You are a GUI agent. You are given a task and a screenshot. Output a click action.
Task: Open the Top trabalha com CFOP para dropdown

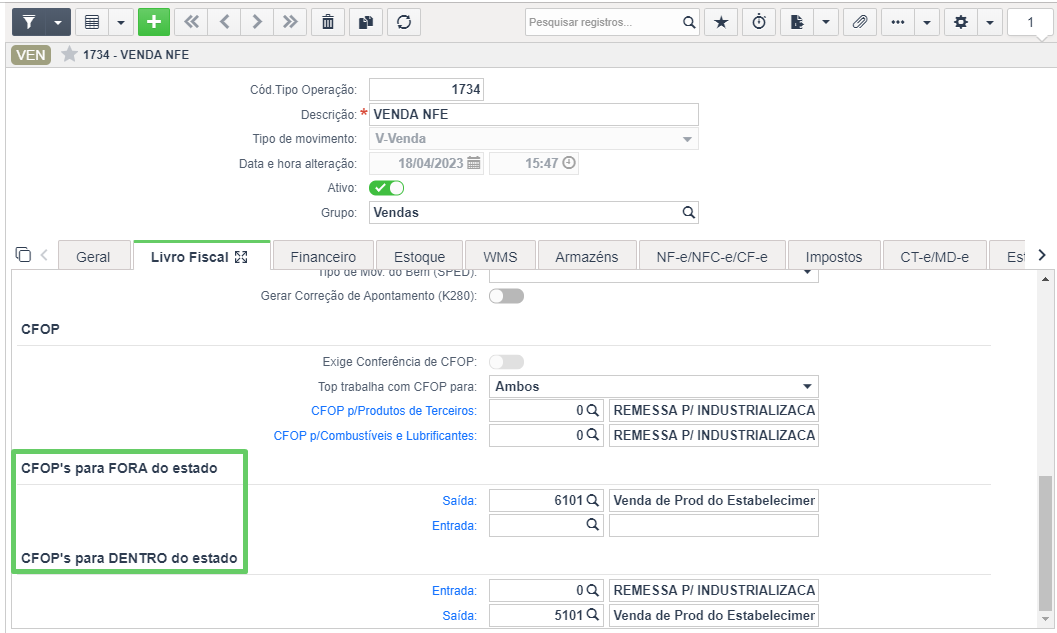pyautogui.click(x=653, y=386)
